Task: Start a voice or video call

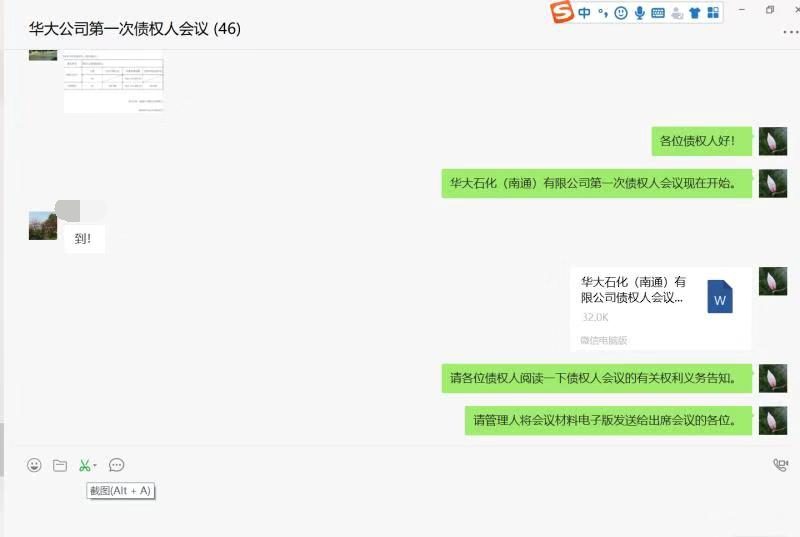Action: [x=781, y=465]
